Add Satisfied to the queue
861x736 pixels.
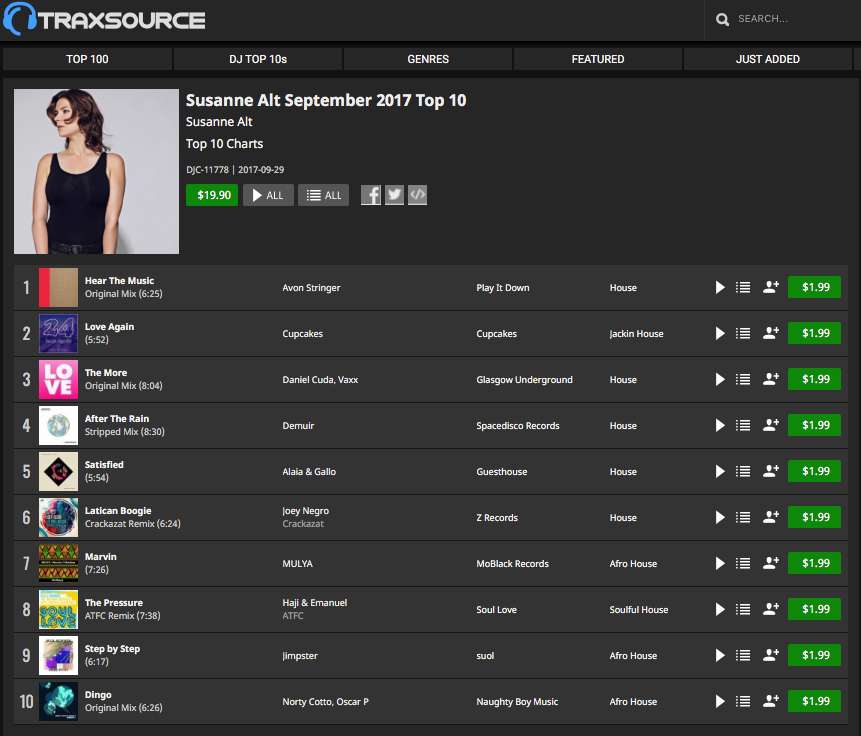tap(743, 471)
